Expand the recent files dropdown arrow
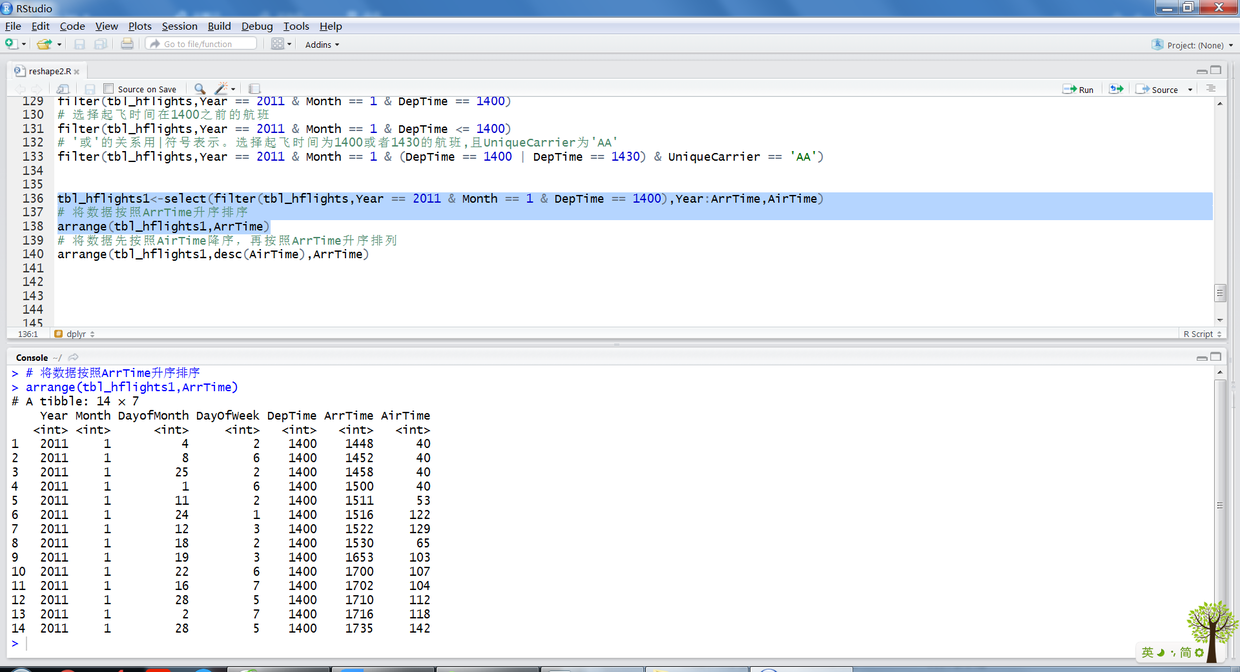This screenshot has width=1240, height=672. click(59, 44)
